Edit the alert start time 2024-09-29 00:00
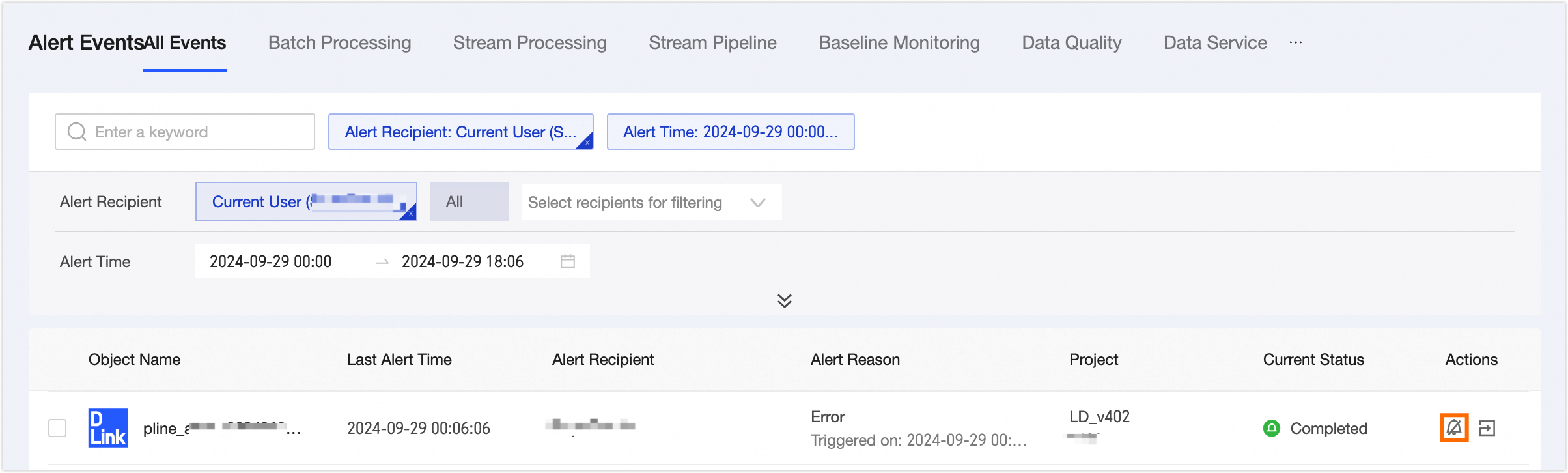The height and width of the screenshot is (473, 1568). (271, 261)
